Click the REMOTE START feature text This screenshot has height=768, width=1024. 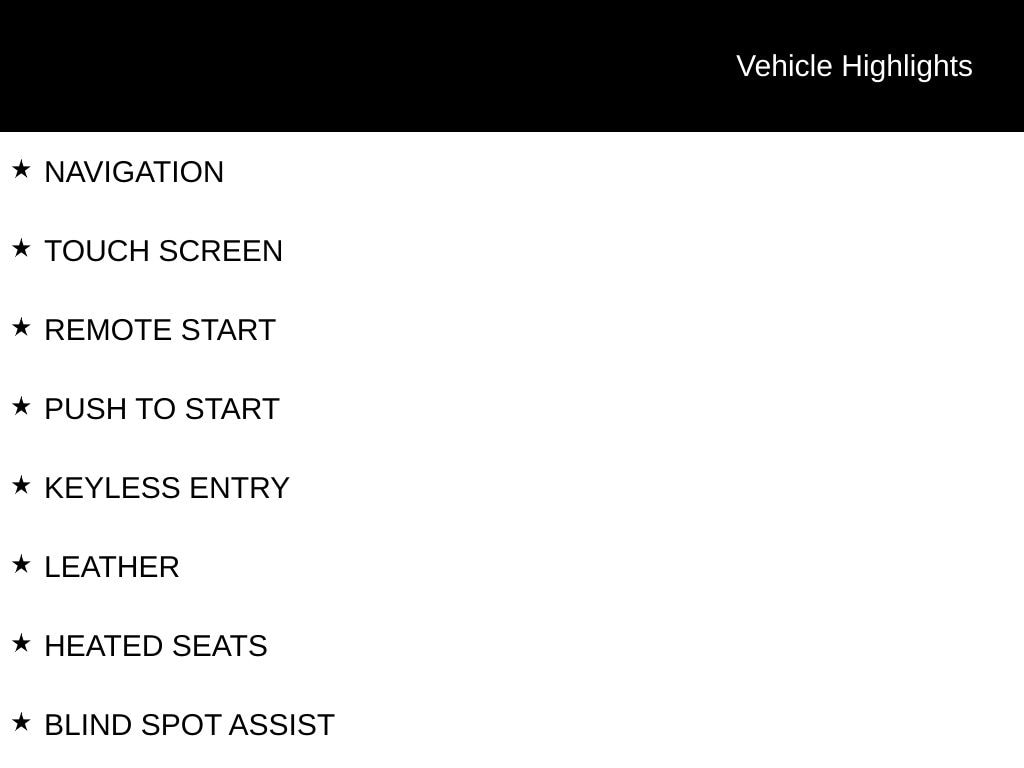[x=160, y=330]
